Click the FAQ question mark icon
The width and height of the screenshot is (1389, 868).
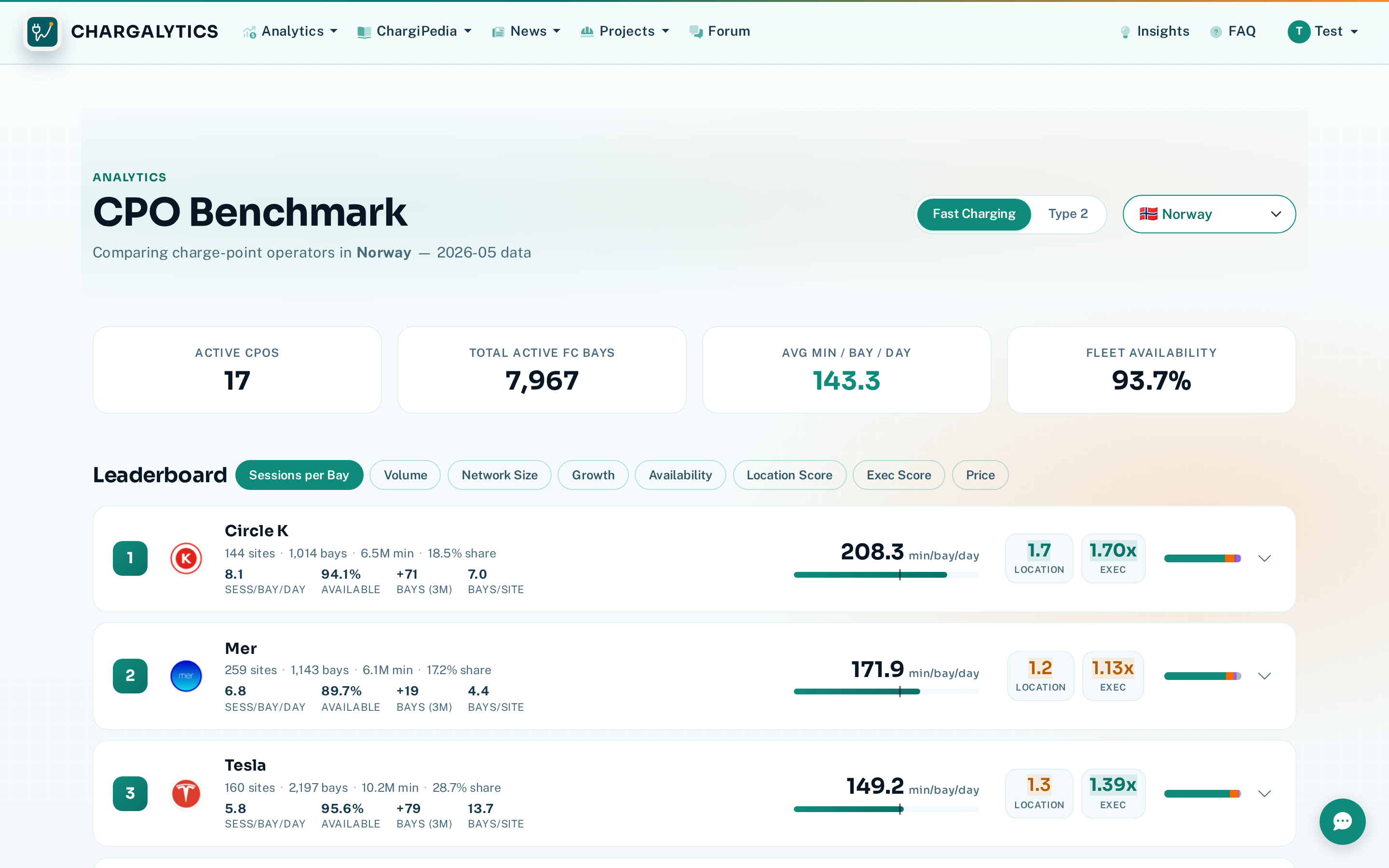pyautogui.click(x=1216, y=32)
